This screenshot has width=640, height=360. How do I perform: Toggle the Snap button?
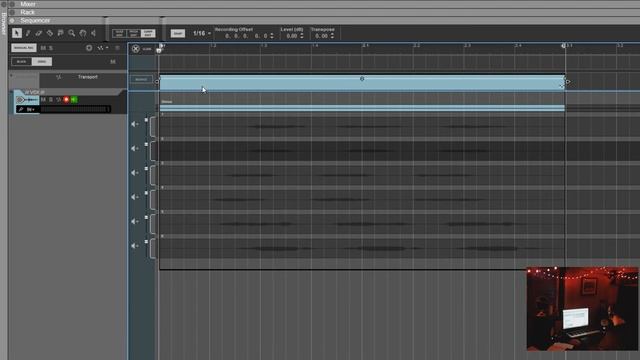pos(178,33)
